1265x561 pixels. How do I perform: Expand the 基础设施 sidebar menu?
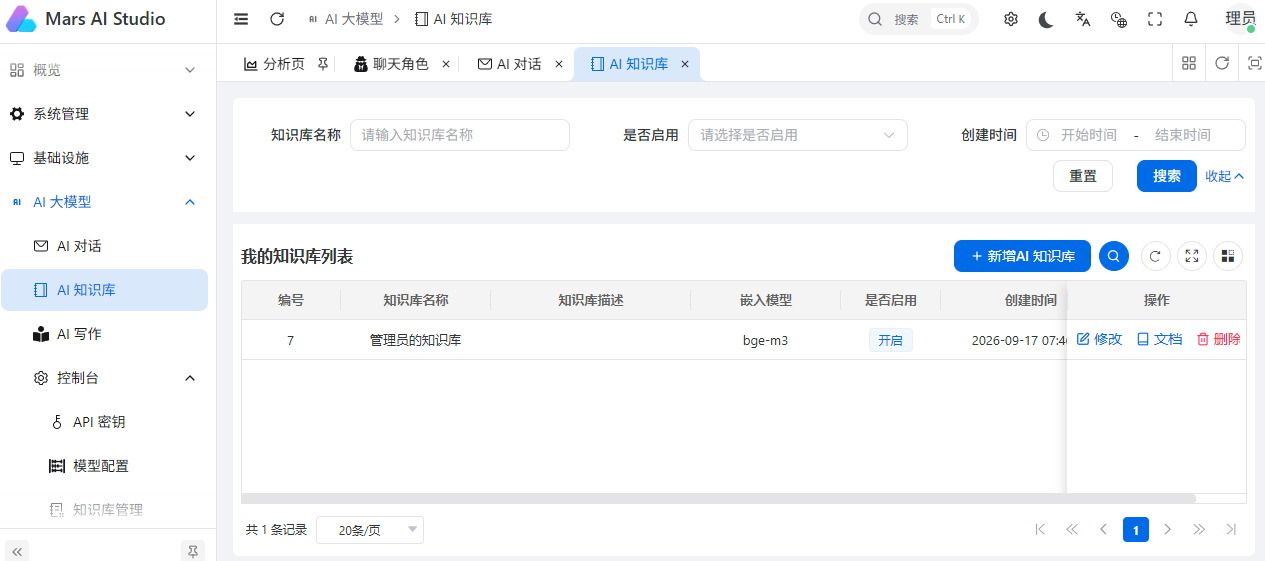pyautogui.click(x=104, y=158)
